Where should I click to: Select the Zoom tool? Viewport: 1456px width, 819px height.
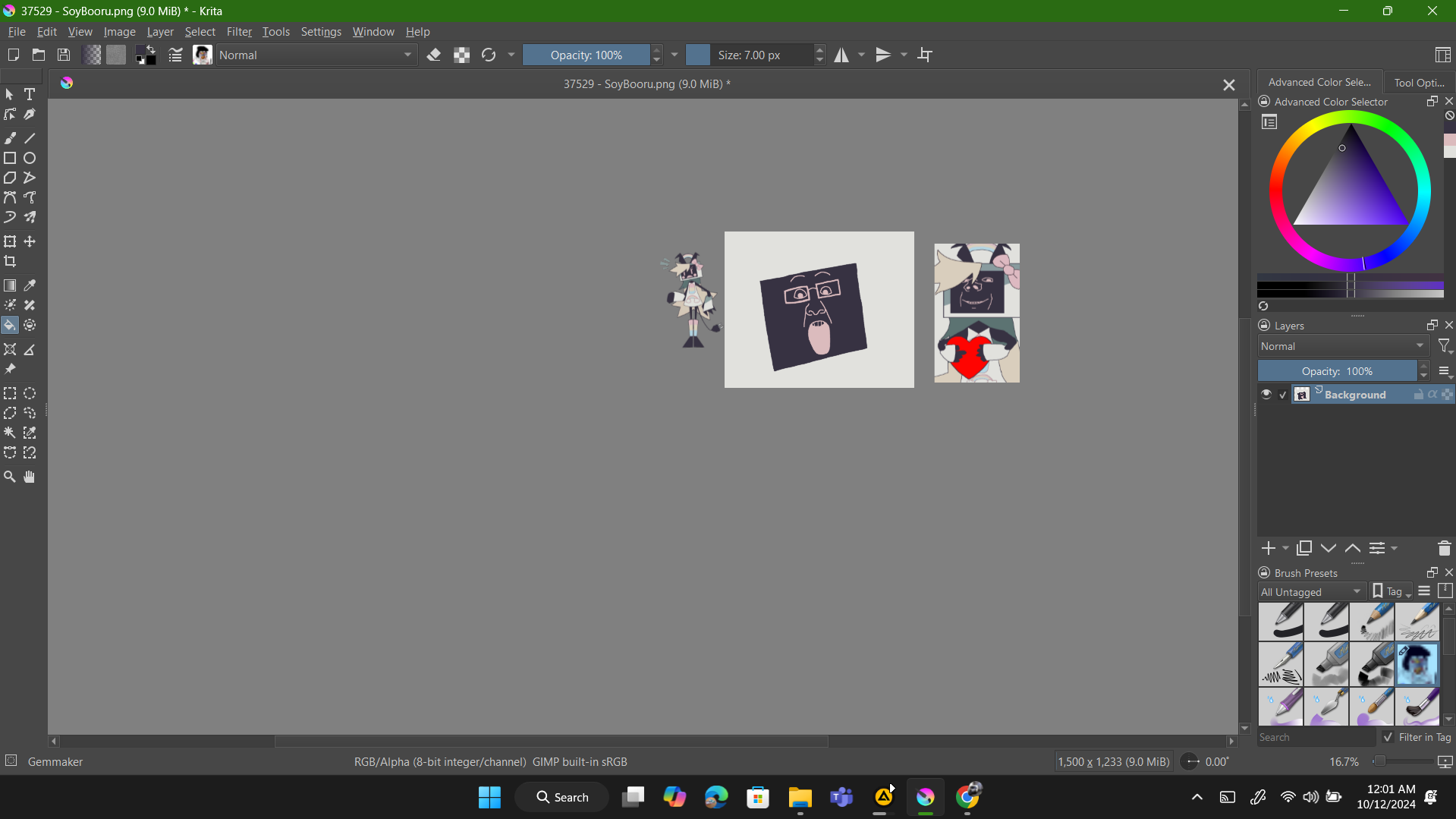pos(10,477)
